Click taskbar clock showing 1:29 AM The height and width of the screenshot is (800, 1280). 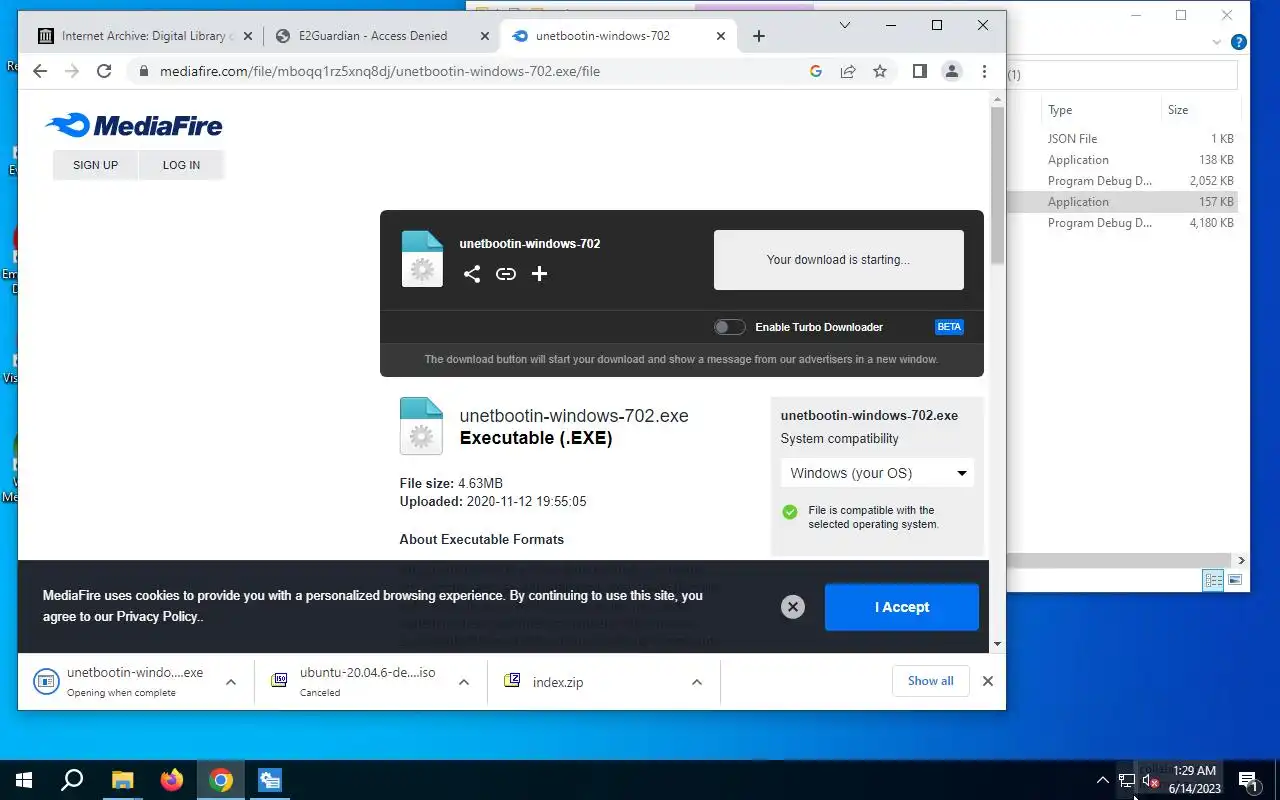point(1195,780)
